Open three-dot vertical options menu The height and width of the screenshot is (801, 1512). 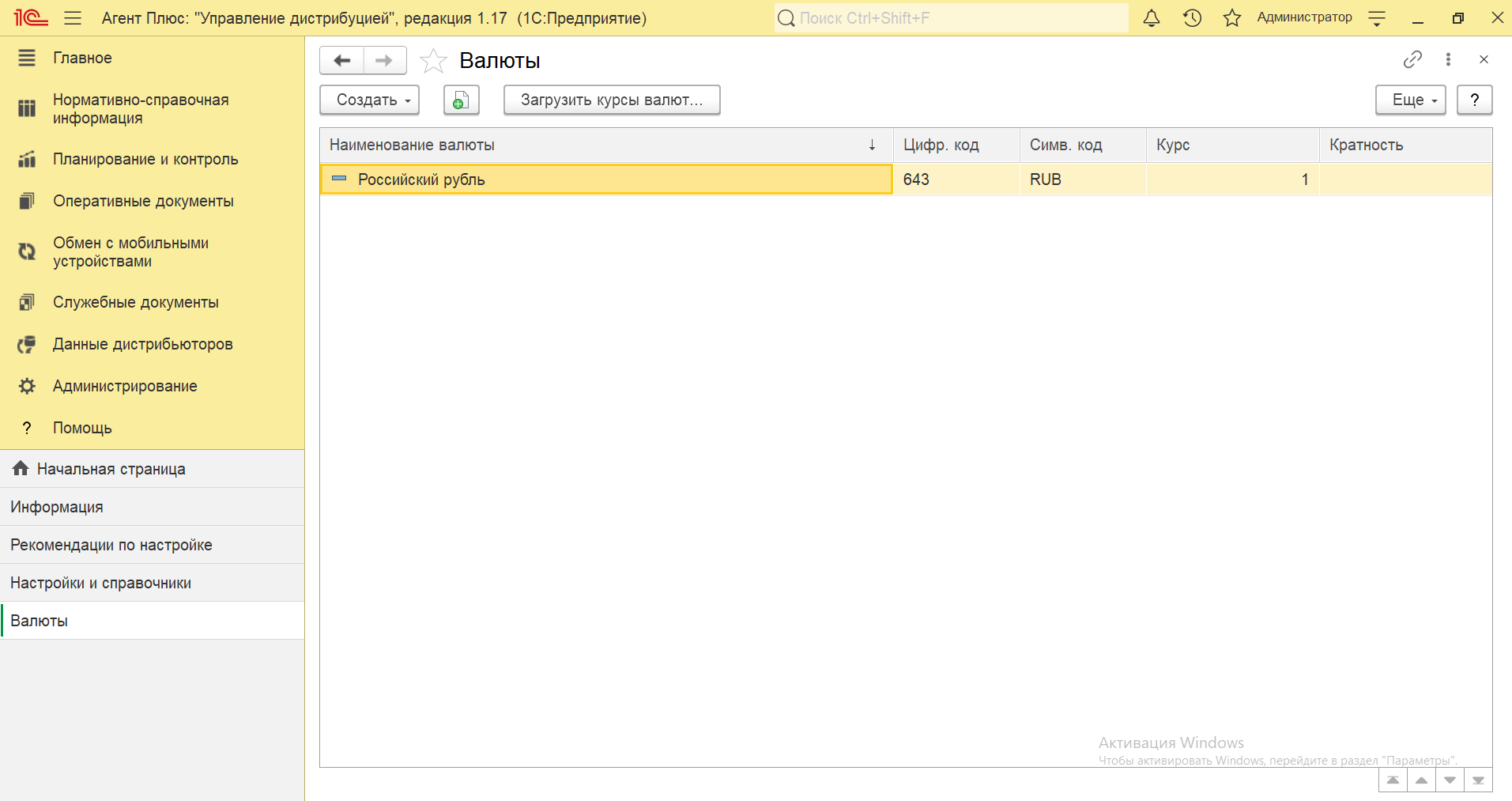click(1448, 59)
